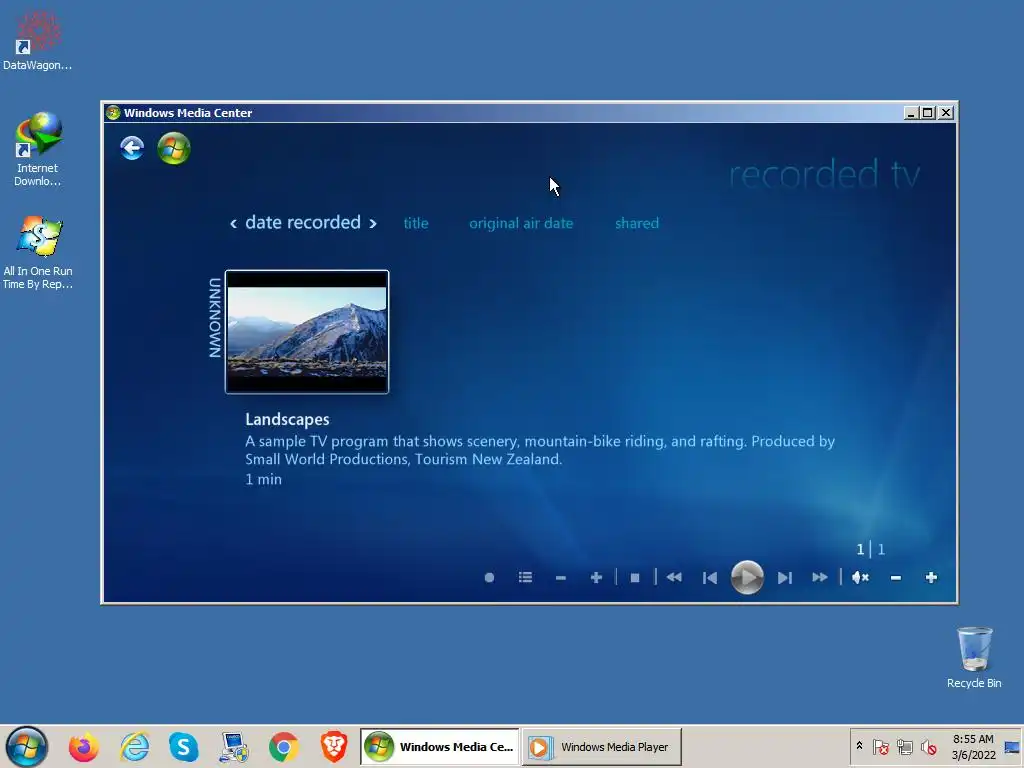Viewport: 1024px width, 768px height.
Task: Play the selected recording
Action: [x=747, y=577]
